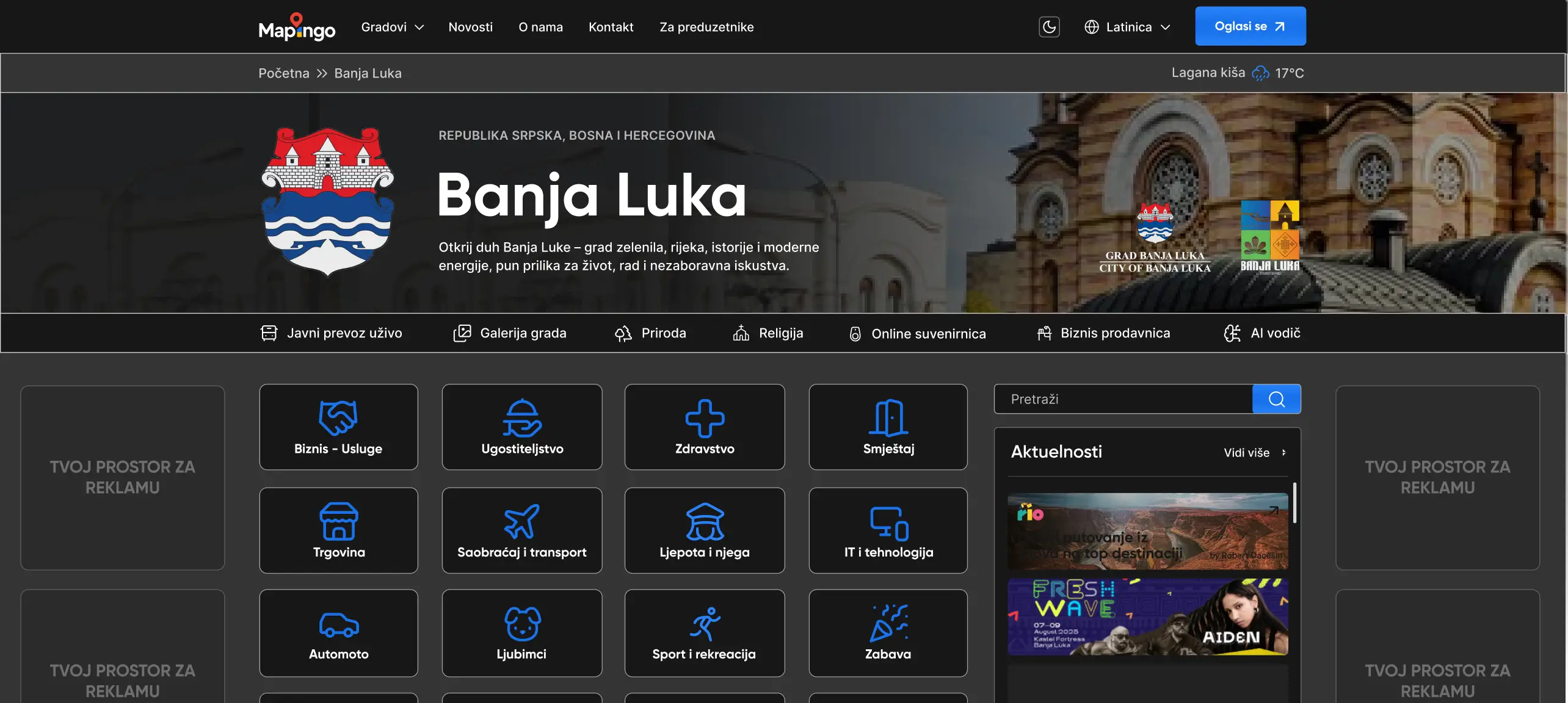Select the Ugostiteljstvo food category icon
The image size is (1568, 703).
[x=522, y=427]
